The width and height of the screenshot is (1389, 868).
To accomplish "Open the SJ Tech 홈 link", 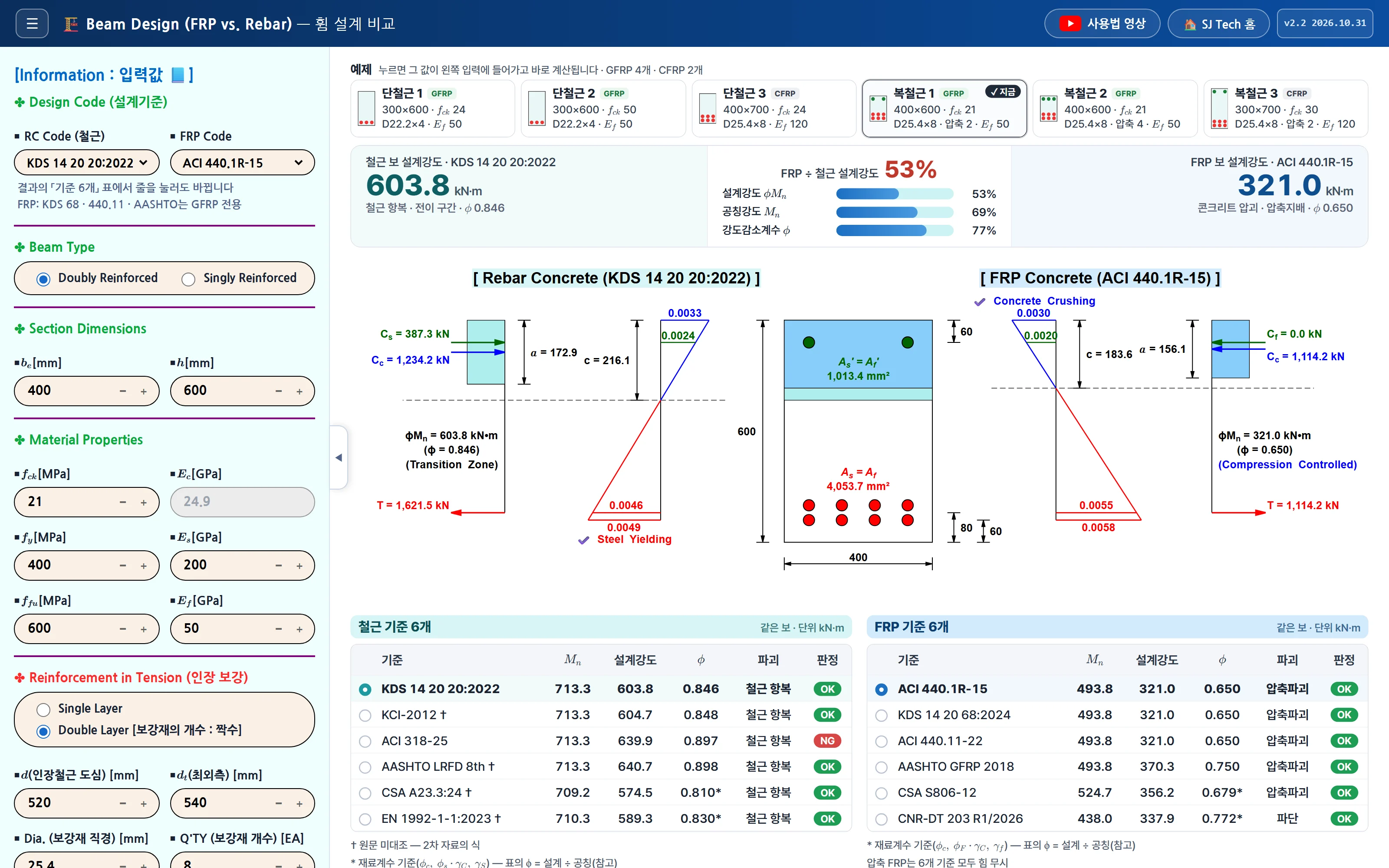I will tap(1218, 23).
